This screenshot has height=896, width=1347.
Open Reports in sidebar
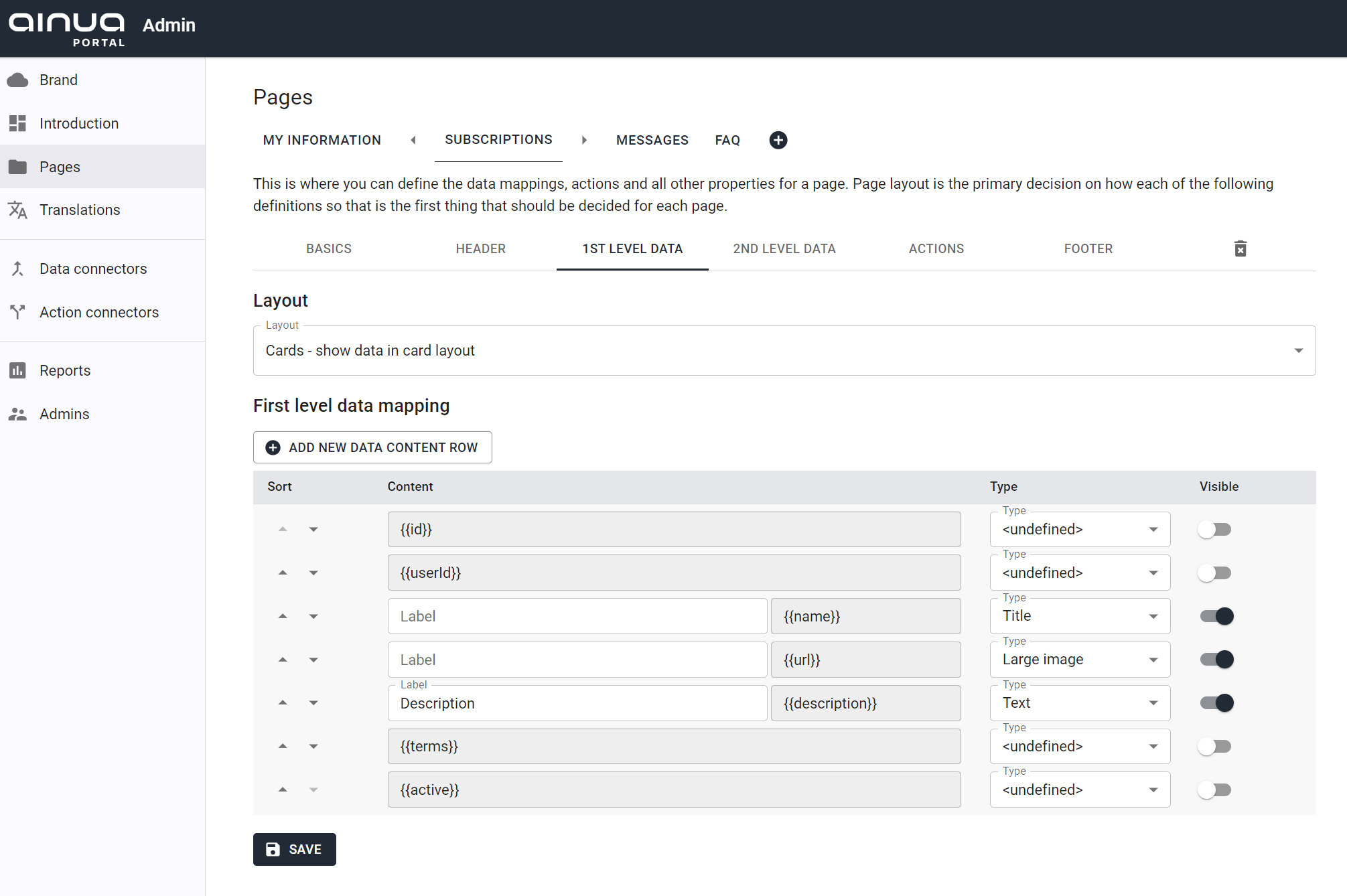click(102, 370)
